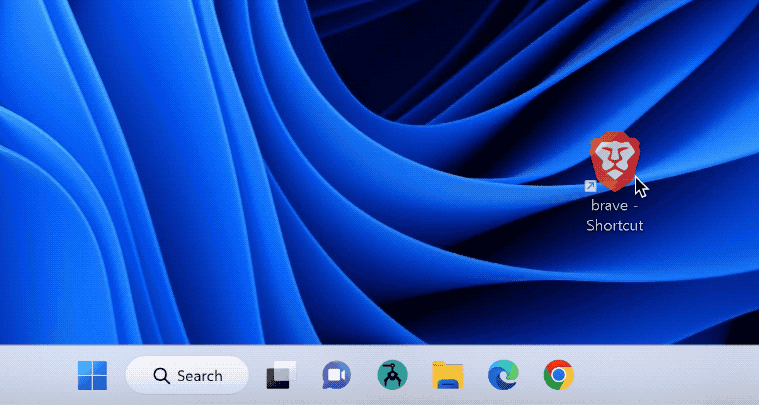Select the brave Shortcut desktop icon

(x=614, y=162)
